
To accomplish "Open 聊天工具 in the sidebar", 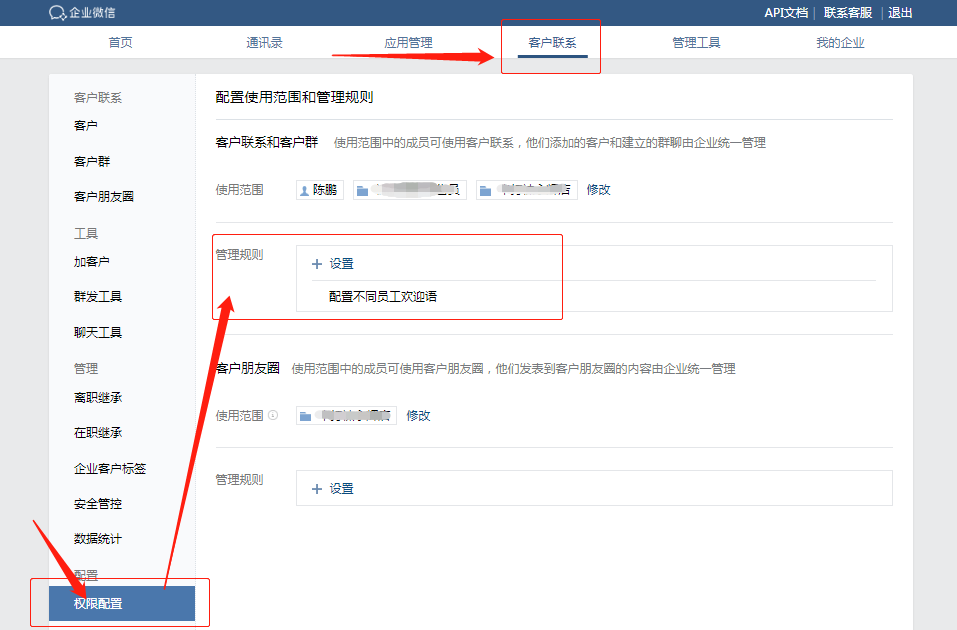I will (98, 333).
